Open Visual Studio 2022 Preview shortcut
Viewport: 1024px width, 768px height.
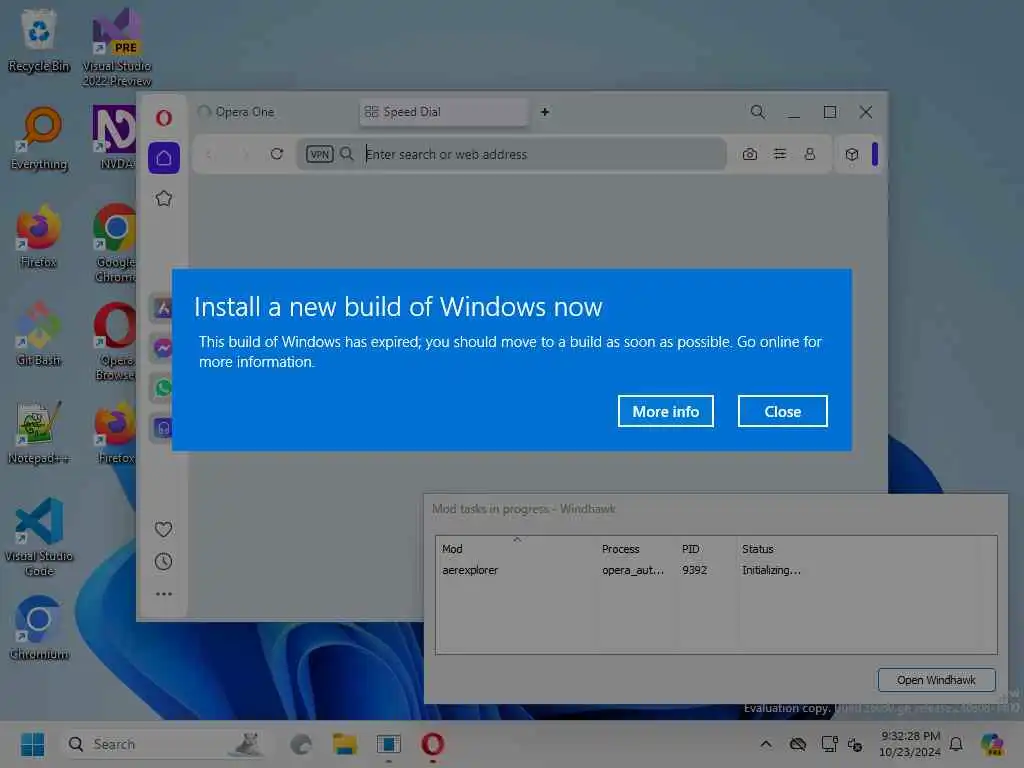click(117, 47)
